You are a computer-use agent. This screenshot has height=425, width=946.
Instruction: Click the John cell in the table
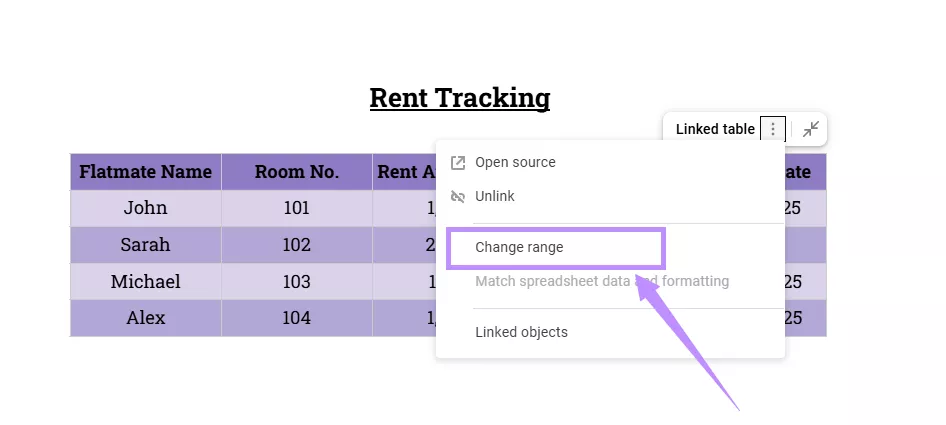[146, 208]
